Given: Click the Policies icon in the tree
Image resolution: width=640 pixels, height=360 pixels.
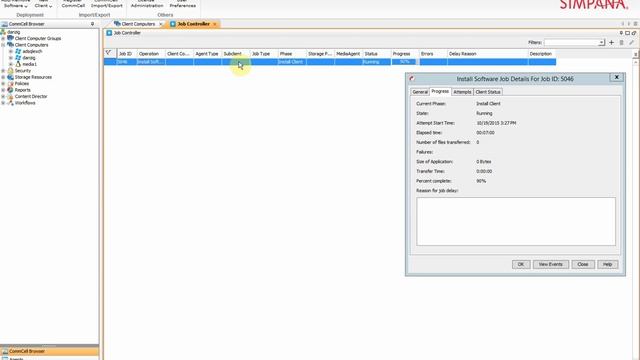Looking at the screenshot, I should pyautogui.click(x=11, y=83).
